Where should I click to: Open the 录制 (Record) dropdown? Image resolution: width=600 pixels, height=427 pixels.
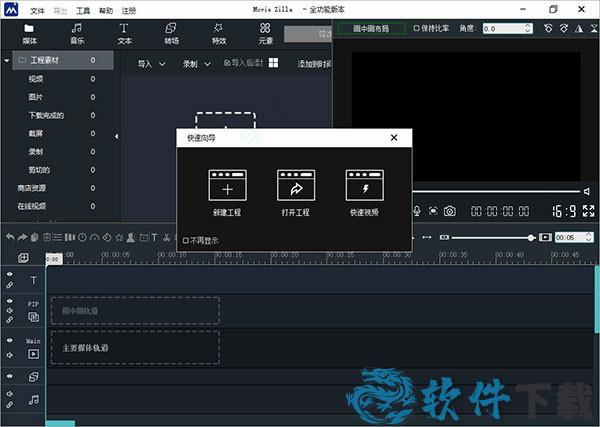[194, 64]
